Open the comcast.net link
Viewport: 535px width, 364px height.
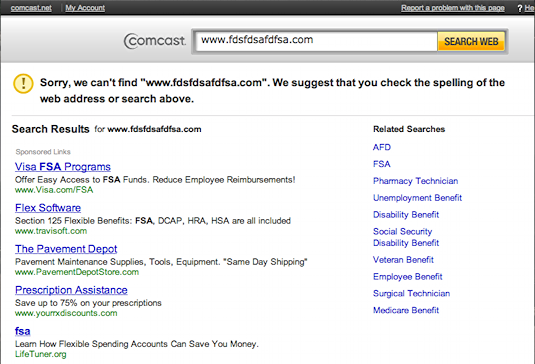point(31,8)
